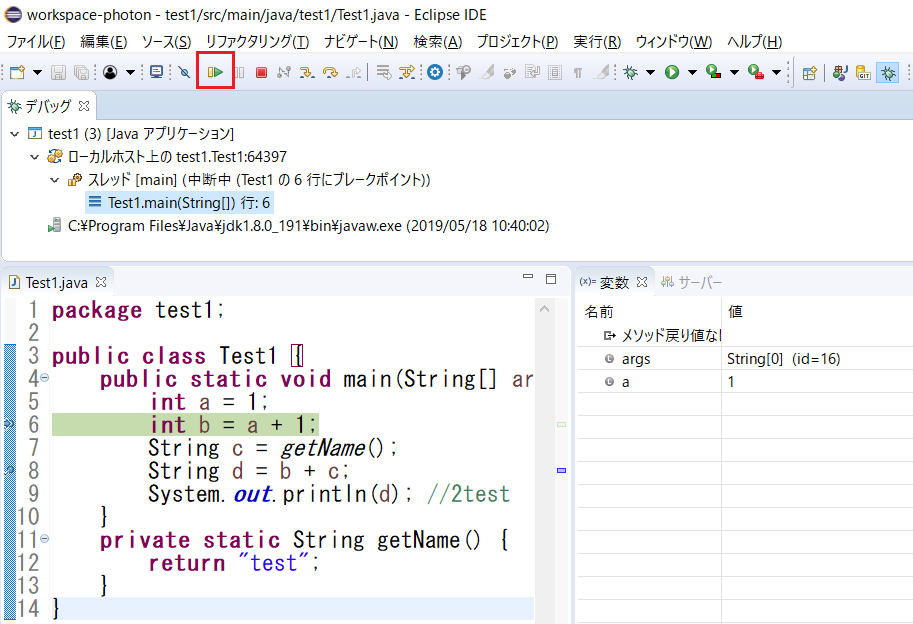Close the Test1.java editor tab
This screenshot has height=624, width=913.
point(100,282)
